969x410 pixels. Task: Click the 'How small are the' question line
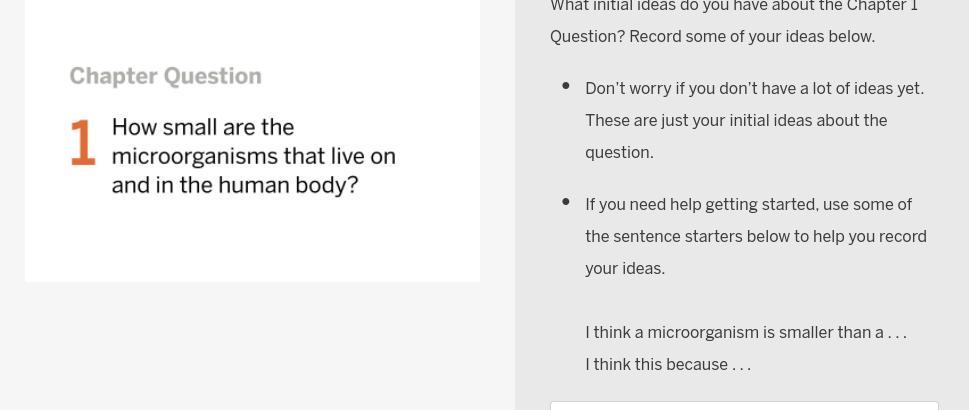click(x=203, y=128)
